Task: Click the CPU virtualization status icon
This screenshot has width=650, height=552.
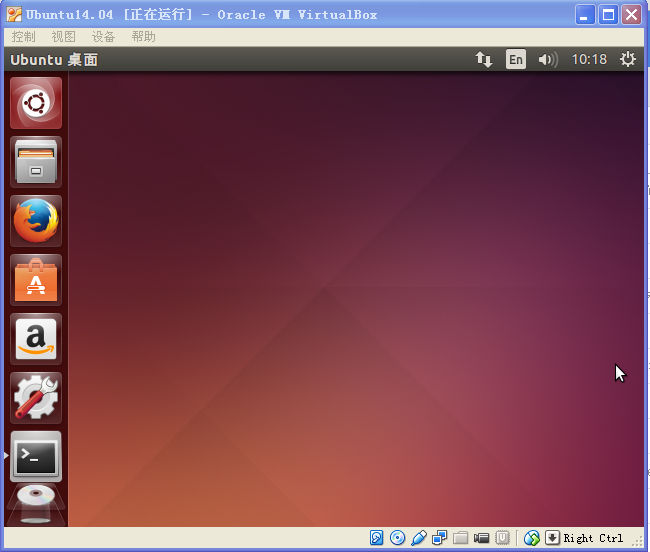Action: point(502,538)
